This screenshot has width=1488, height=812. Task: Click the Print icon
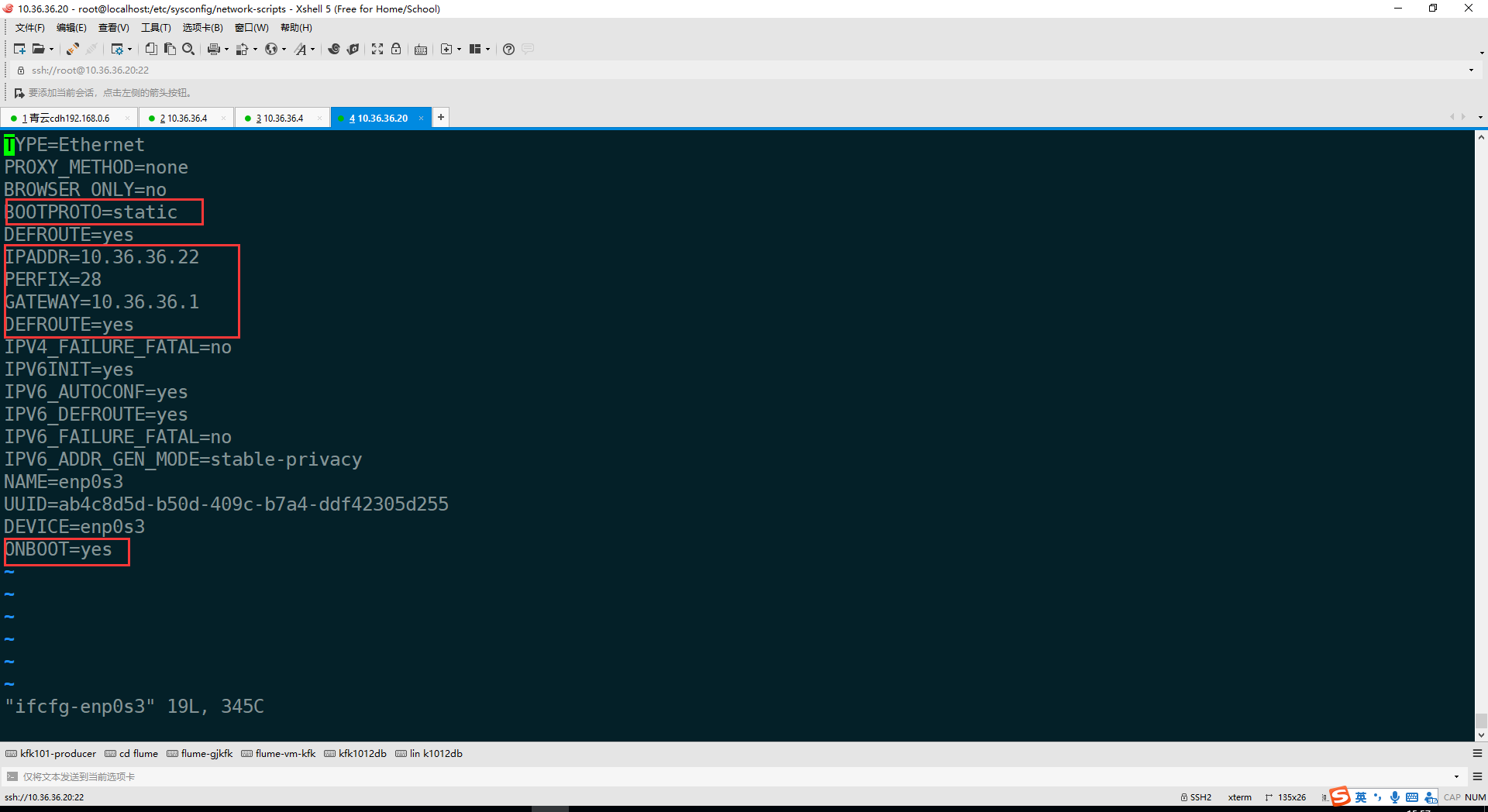[214, 49]
